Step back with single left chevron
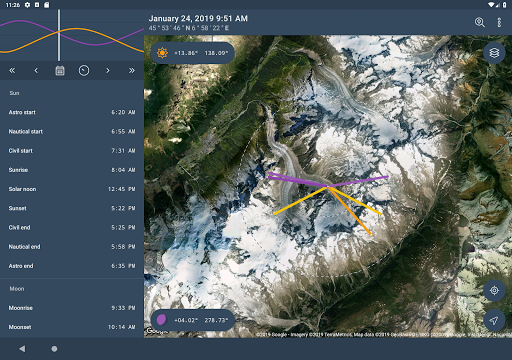This screenshot has width=512, height=360. (x=36, y=71)
